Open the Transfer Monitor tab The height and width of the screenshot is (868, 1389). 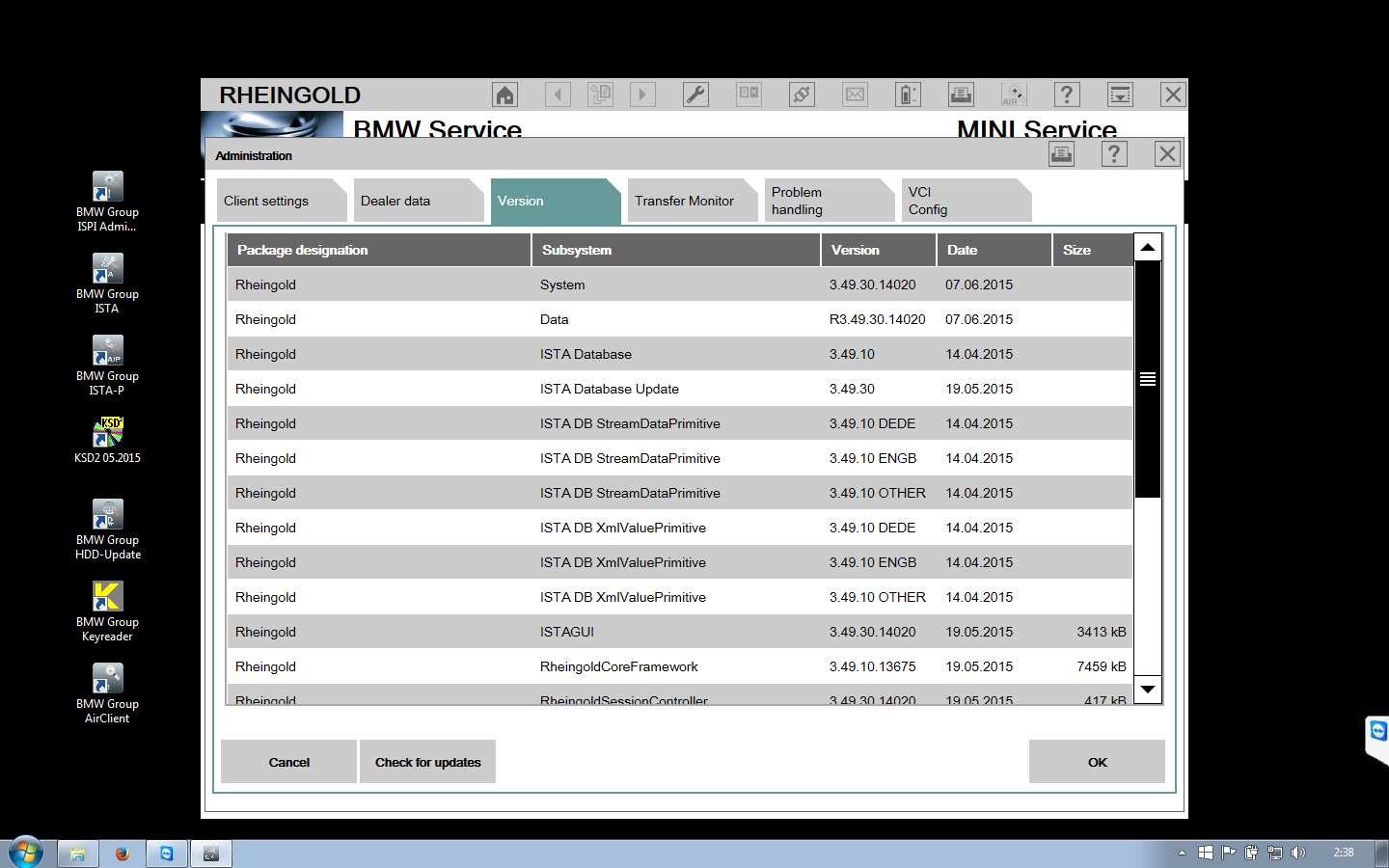687,201
